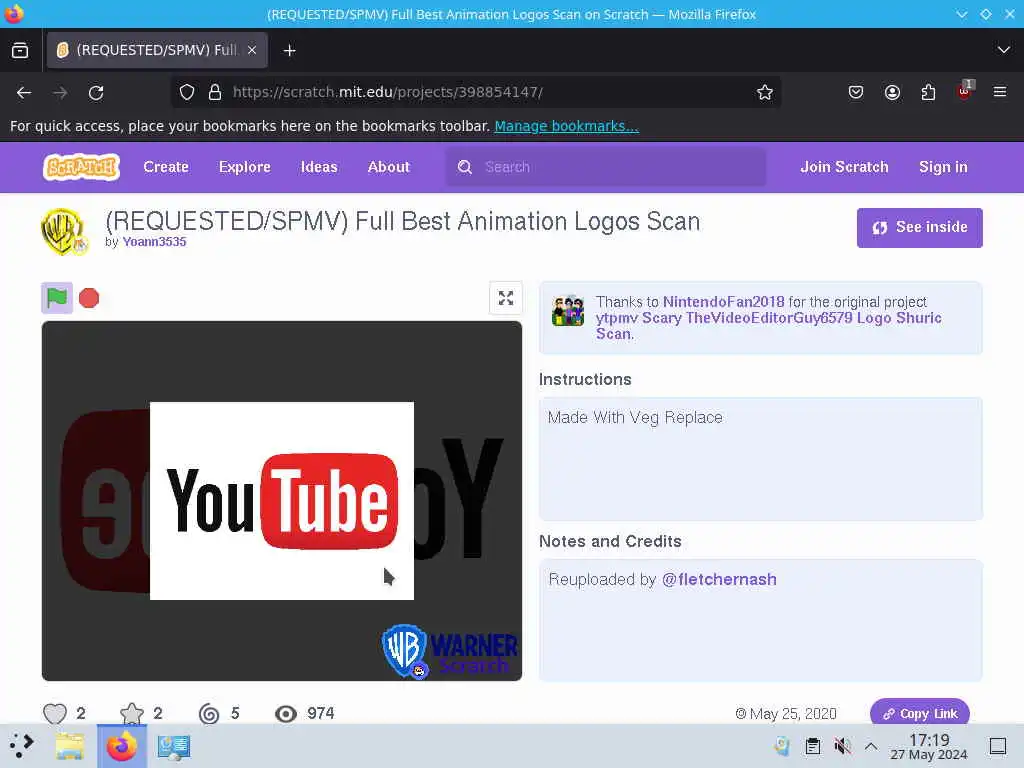Open the uBlock extension icon
Screen dimensions: 1024x768
pos(965,91)
